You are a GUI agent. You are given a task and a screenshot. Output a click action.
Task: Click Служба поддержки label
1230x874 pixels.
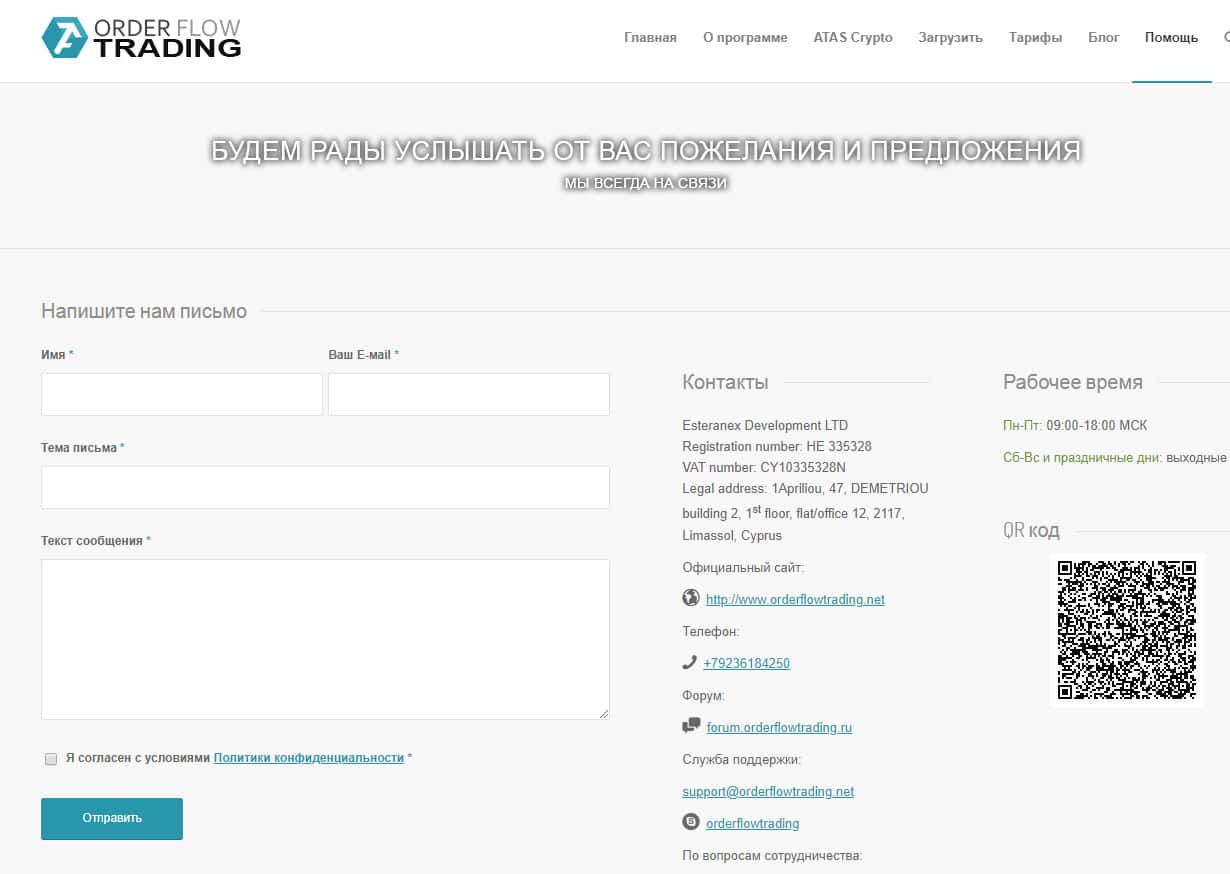742,759
